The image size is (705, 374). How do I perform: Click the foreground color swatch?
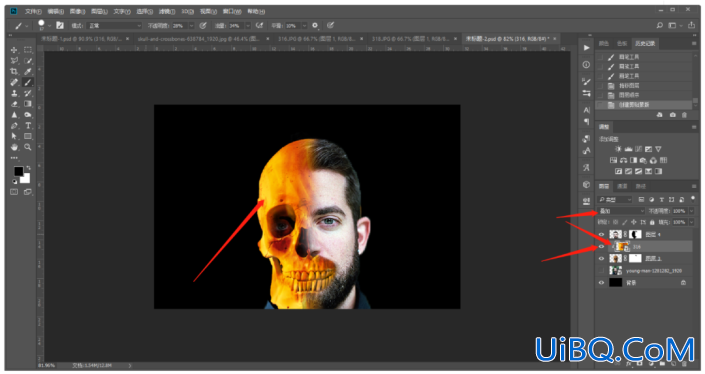point(18,171)
